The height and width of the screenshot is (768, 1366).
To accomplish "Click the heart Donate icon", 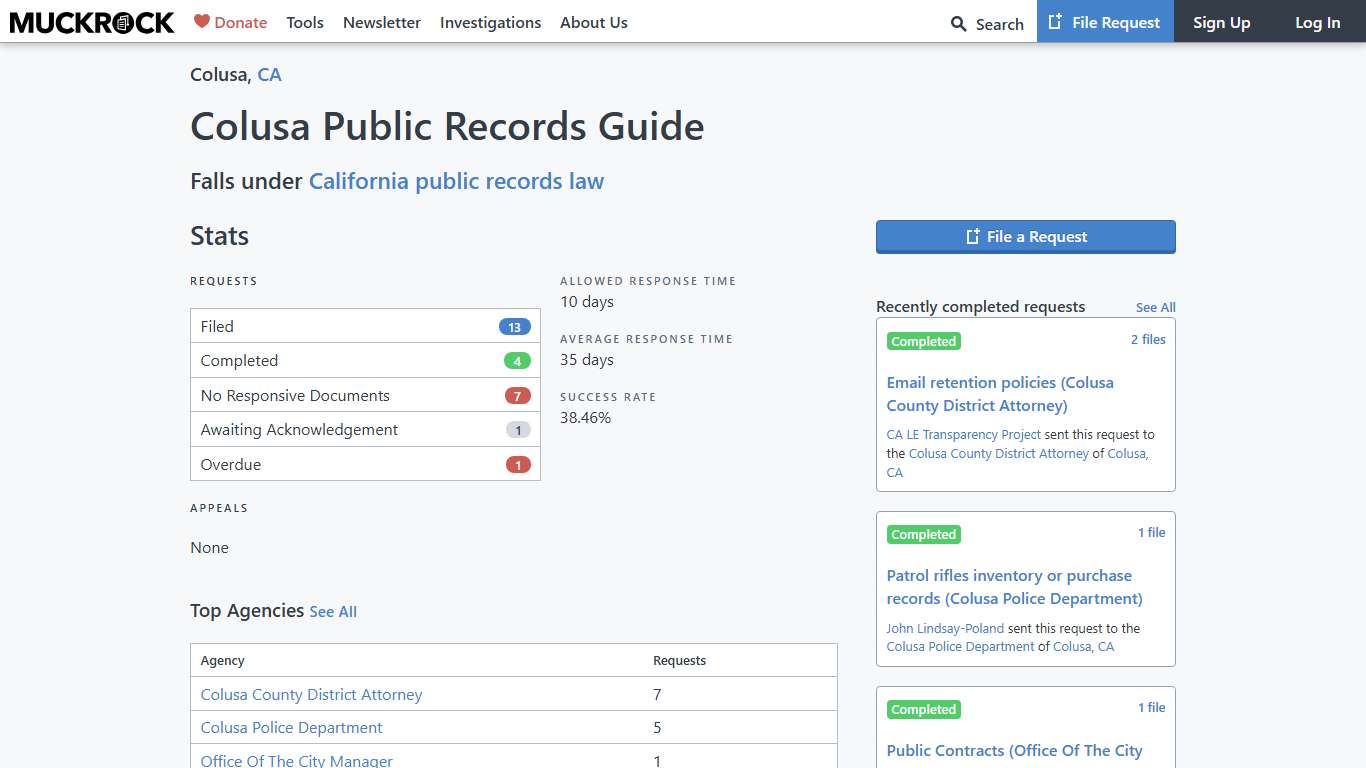I will point(203,22).
